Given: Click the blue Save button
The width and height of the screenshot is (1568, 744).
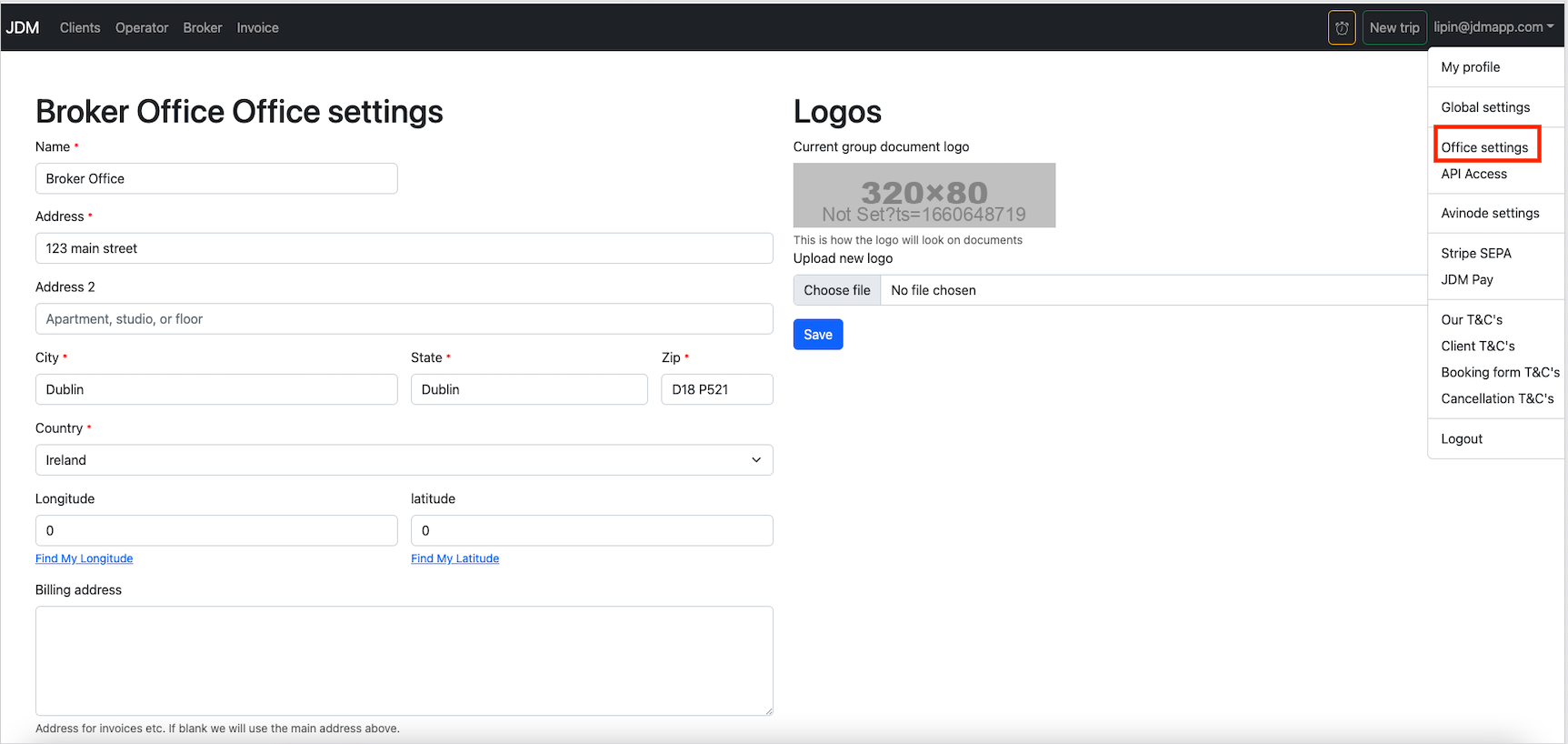Looking at the screenshot, I should [x=817, y=335].
